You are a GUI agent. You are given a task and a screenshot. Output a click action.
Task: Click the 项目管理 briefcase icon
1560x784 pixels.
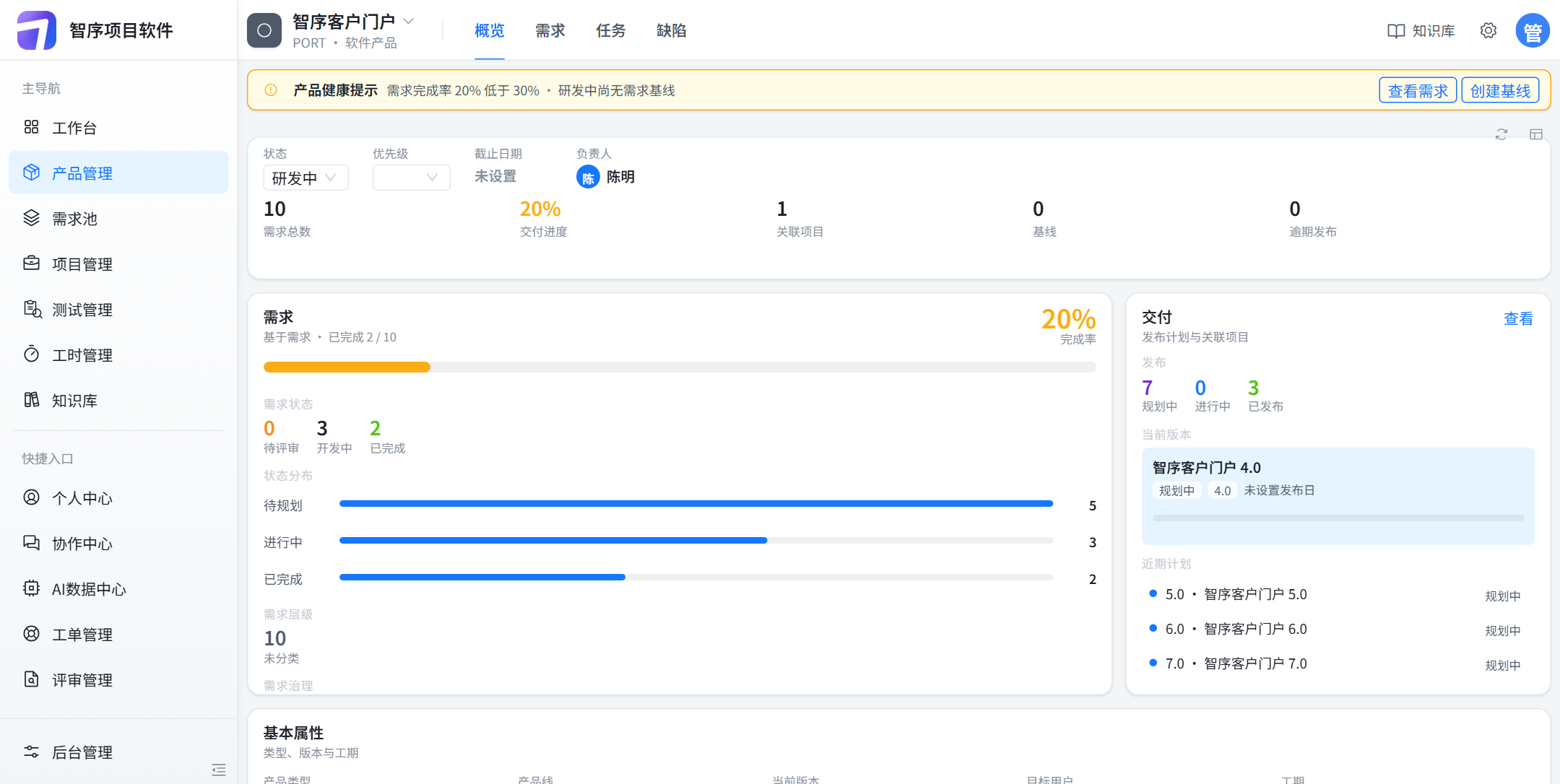(31, 263)
